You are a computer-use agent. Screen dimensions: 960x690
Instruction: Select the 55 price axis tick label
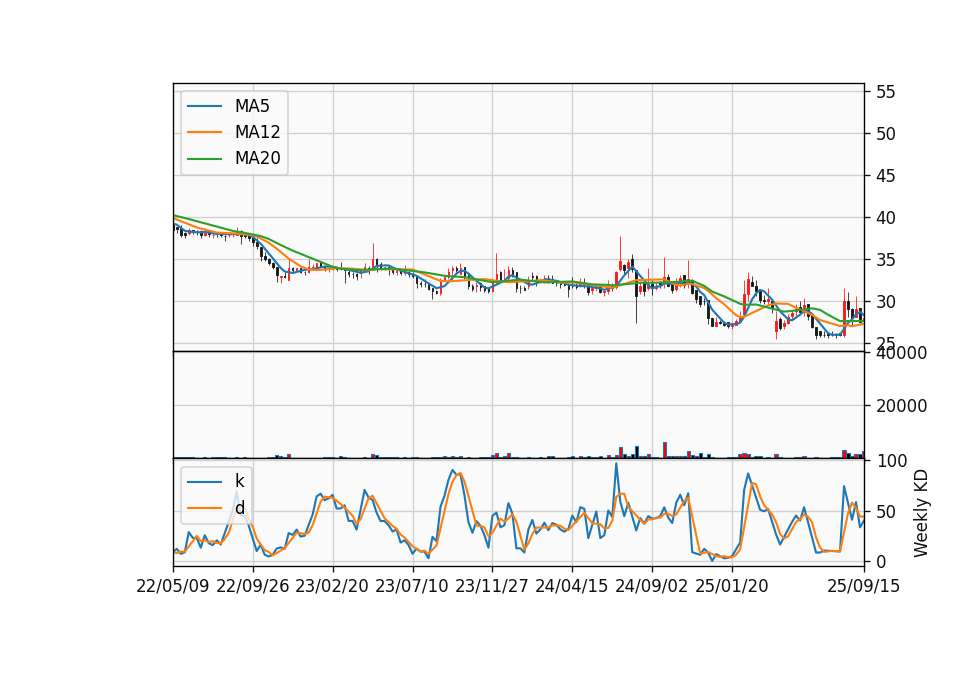[x=885, y=92]
